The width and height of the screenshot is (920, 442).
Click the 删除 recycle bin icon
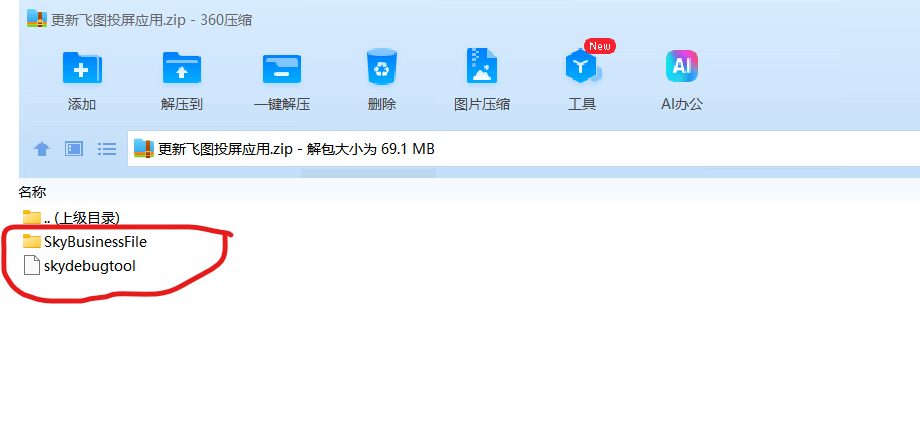[382, 66]
